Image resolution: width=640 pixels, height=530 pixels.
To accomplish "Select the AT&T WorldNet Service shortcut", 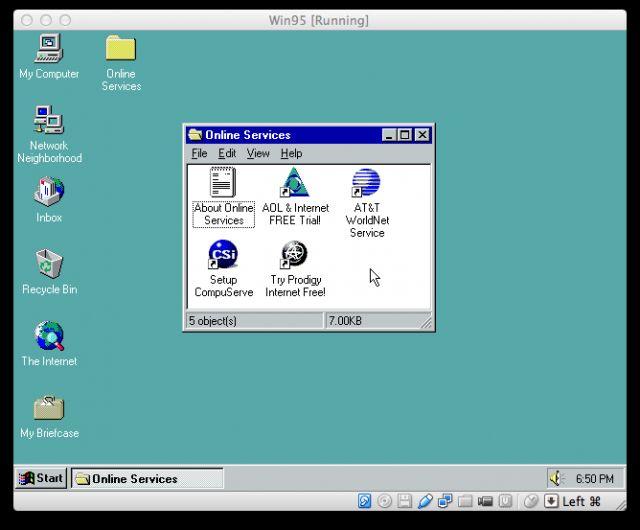I will [x=366, y=183].
